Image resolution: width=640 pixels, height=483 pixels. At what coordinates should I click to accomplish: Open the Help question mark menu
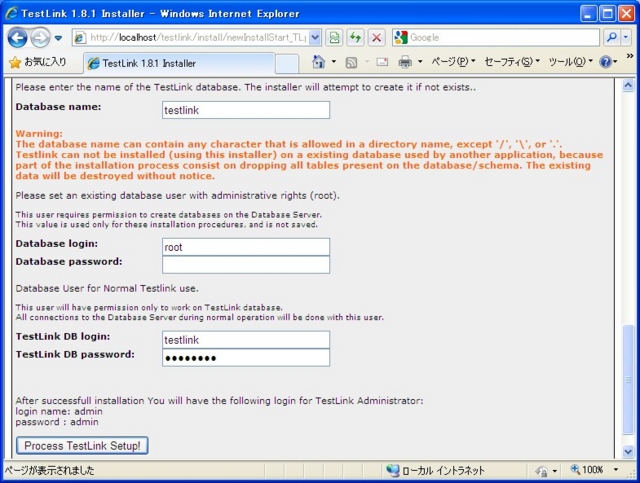point(608,62)
